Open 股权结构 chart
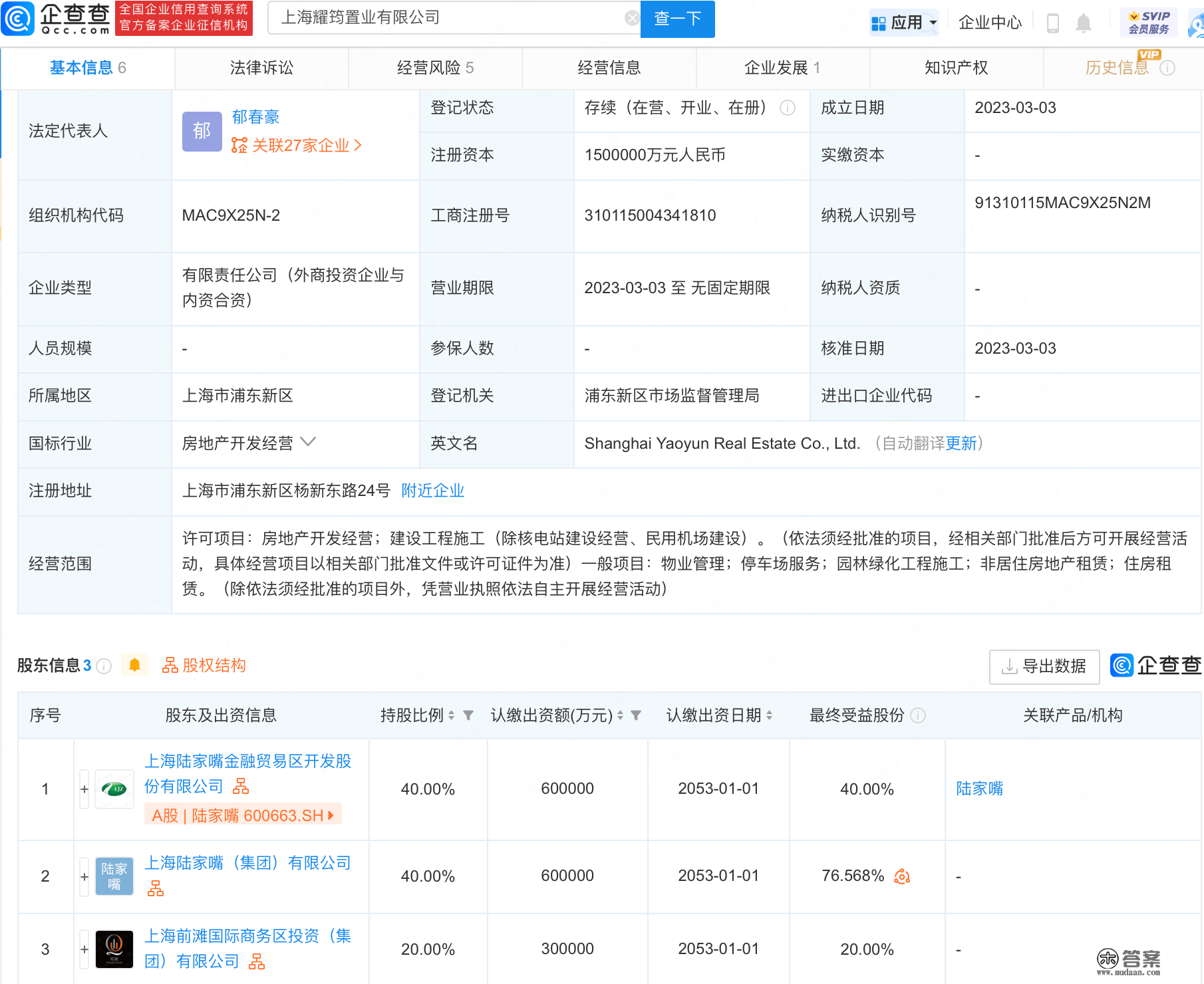Screen dimensions: 1204x984 click(x=204, y=666)
